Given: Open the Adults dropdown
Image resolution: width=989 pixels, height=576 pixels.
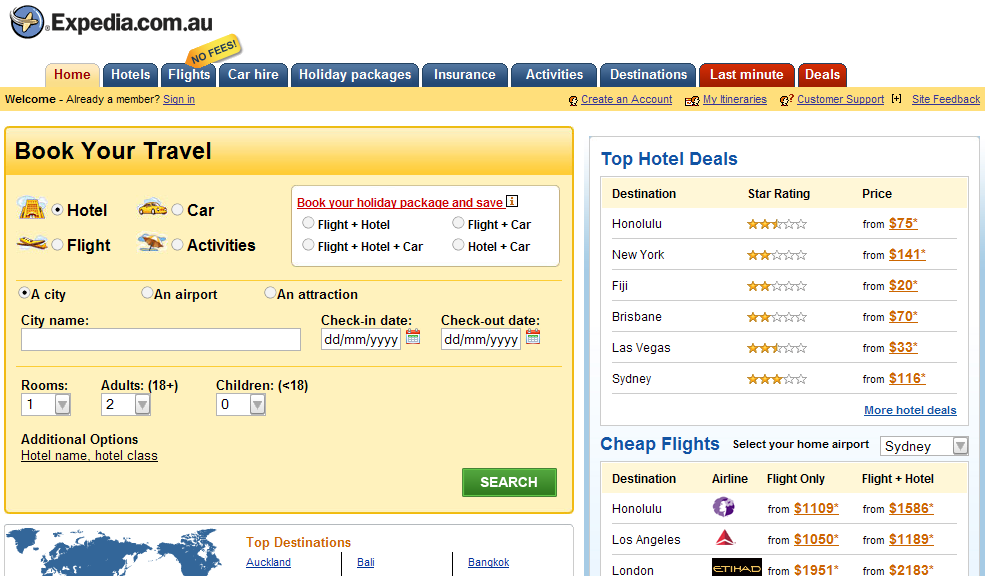Looking at the screenshot, I should pyautogui.click(x=126, y=404).
